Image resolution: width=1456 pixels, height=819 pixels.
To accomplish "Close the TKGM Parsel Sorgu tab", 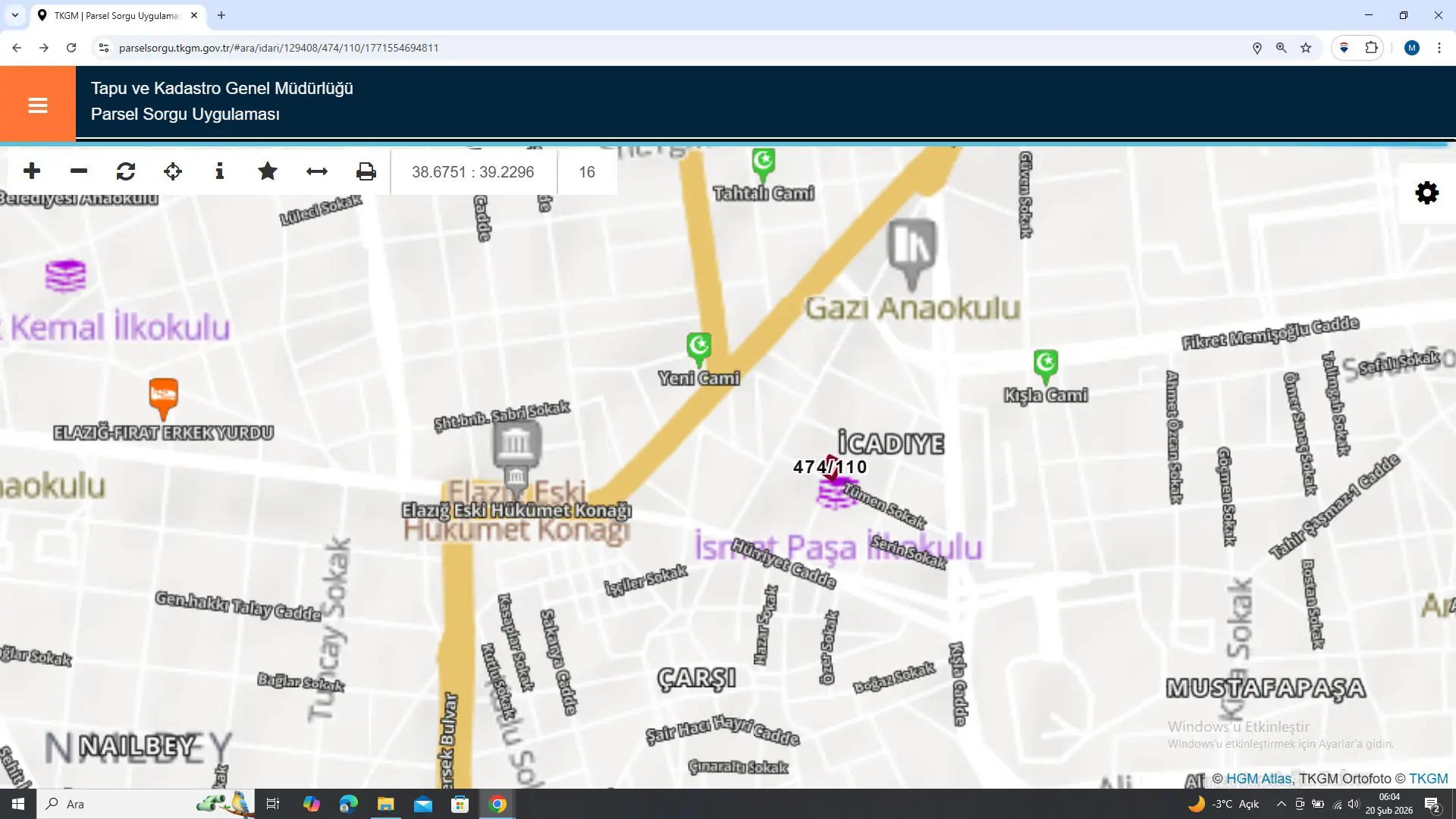I will [x=194, y=15].
